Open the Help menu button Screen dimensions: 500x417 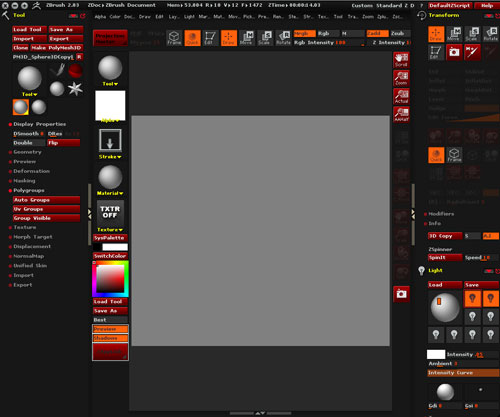(487, 6)
